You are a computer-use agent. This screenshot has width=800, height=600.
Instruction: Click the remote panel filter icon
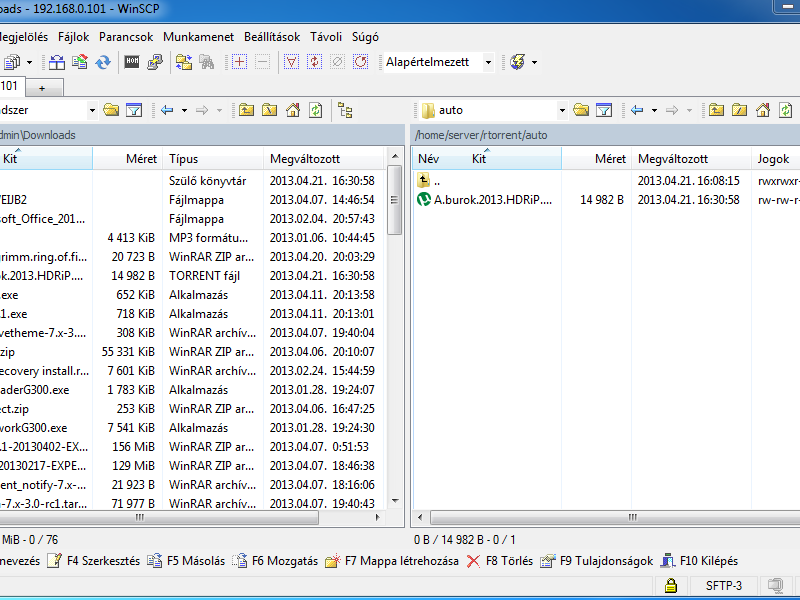pos(604,110)
